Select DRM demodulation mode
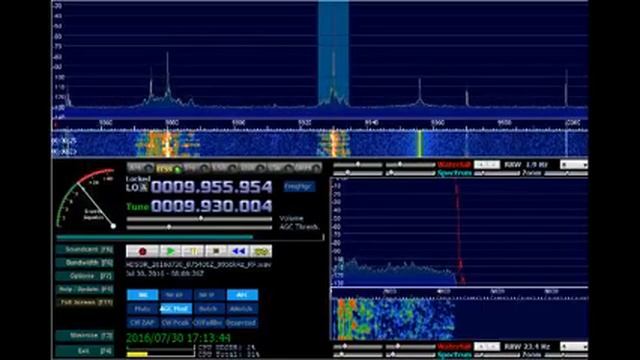The height and width of the screenshot is (360, 640). (308, 168)
